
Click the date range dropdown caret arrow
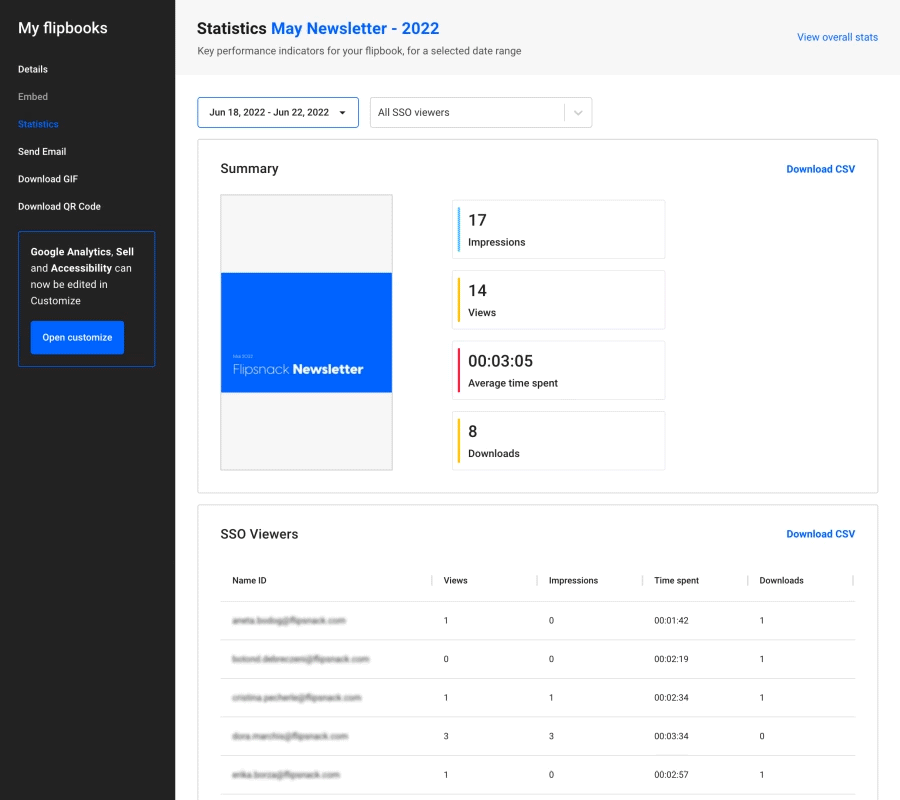pyautogui.click(x=340, y=113)
